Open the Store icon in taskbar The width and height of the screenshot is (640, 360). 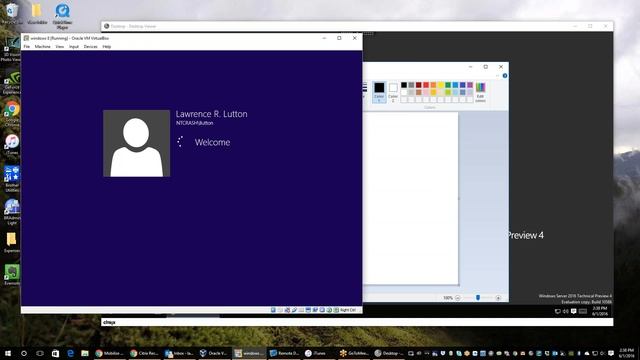click(x=55, y=353)
